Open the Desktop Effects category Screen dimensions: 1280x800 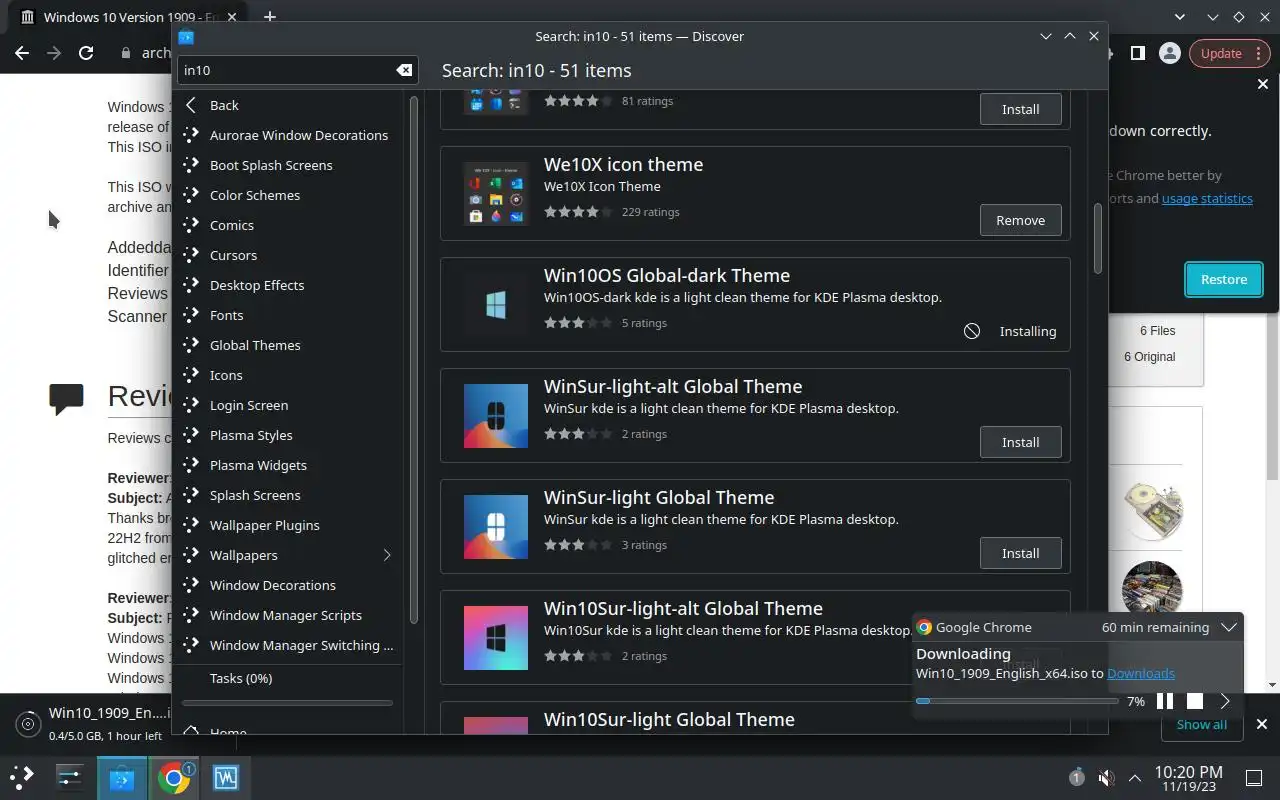pos(288,285)
